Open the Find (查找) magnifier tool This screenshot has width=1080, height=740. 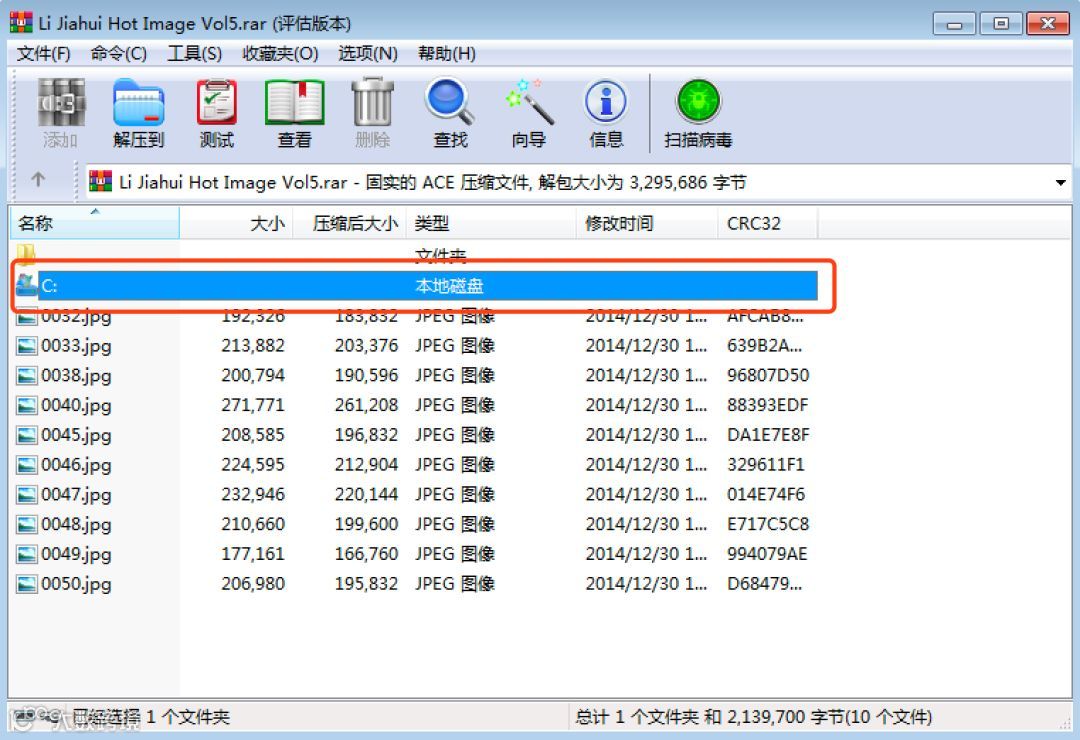[x=450, y=103]
